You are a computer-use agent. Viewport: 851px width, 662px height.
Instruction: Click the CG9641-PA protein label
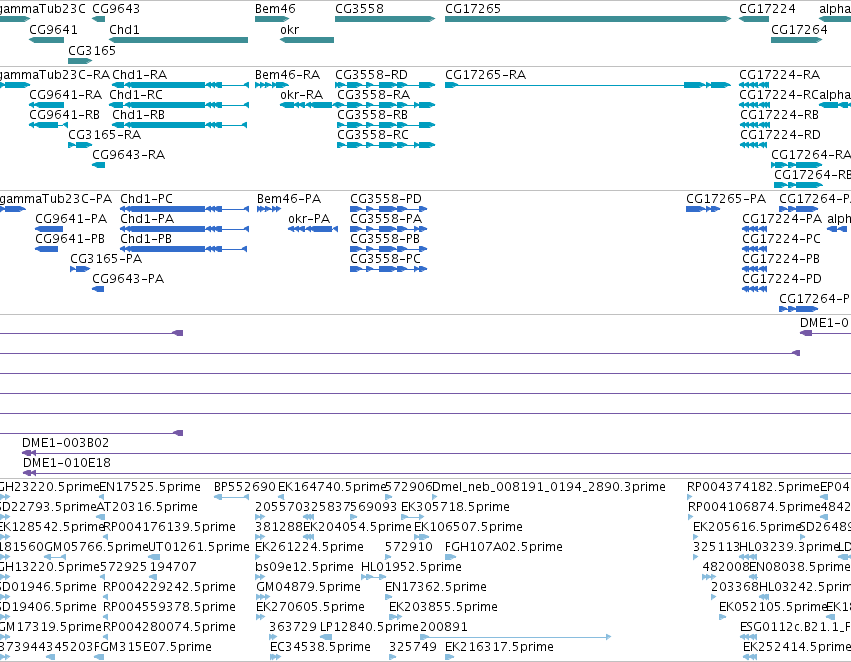pyautogui.click(x=71, y=219)
